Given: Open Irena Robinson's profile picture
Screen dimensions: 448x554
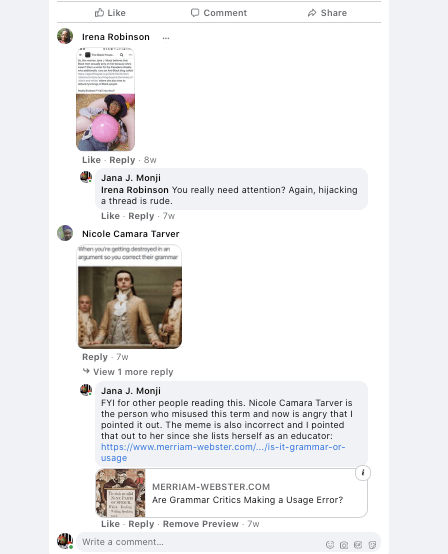Looking at the screenshot, I should [65, 36].
